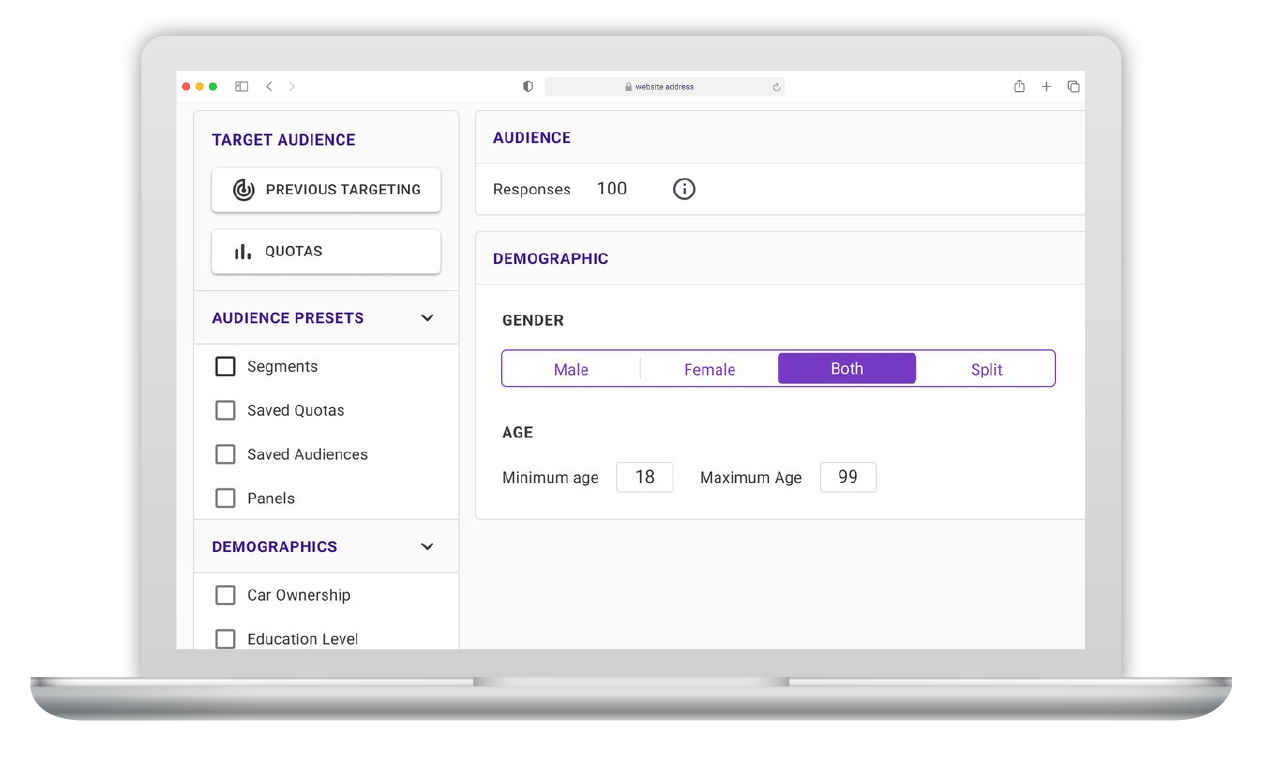Toggle the Education Level checkbox
The width and height of the screenshot is (1263, 757).
(x=226, y=639)
